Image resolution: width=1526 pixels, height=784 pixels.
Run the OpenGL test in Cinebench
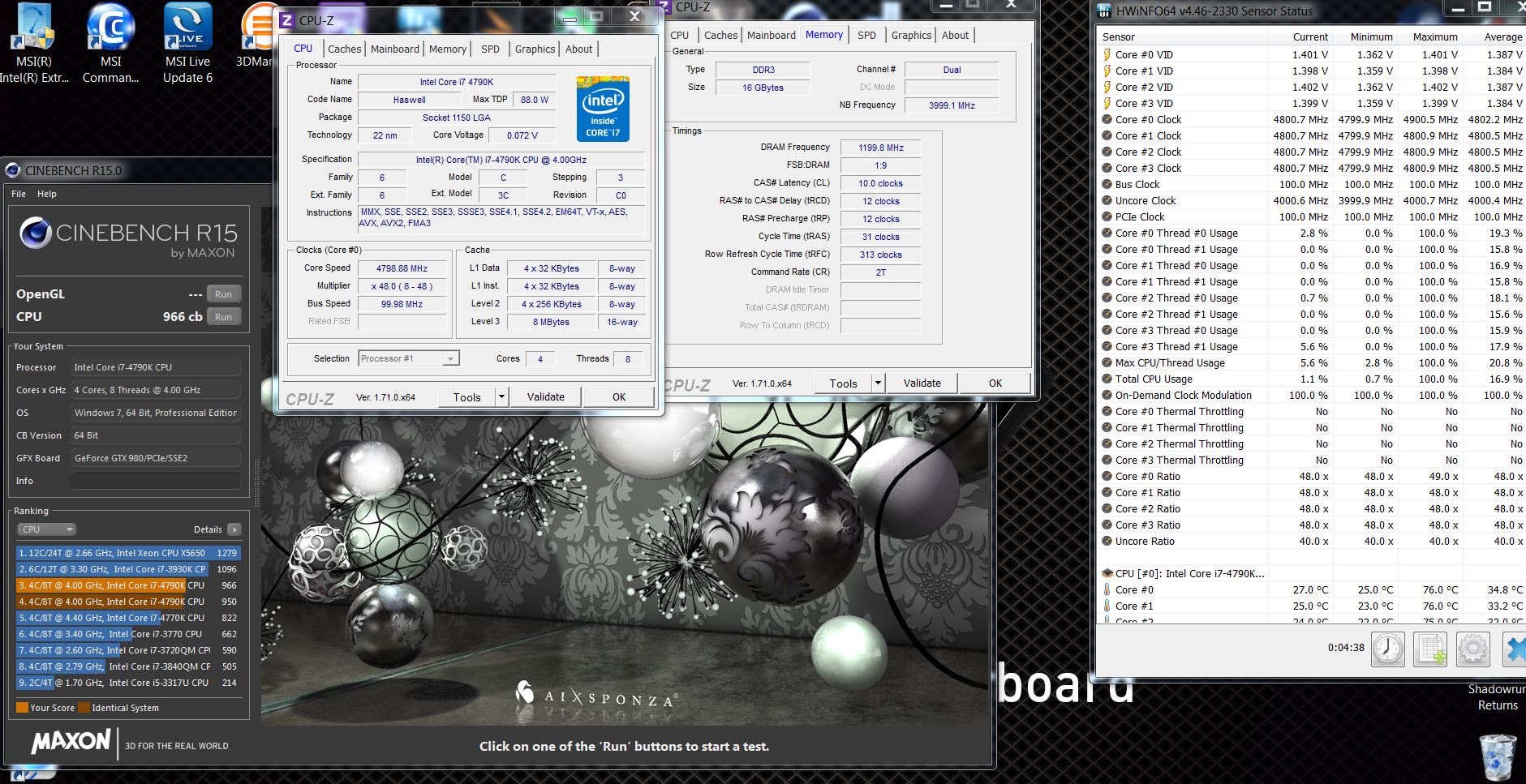[x=223, y=294]
